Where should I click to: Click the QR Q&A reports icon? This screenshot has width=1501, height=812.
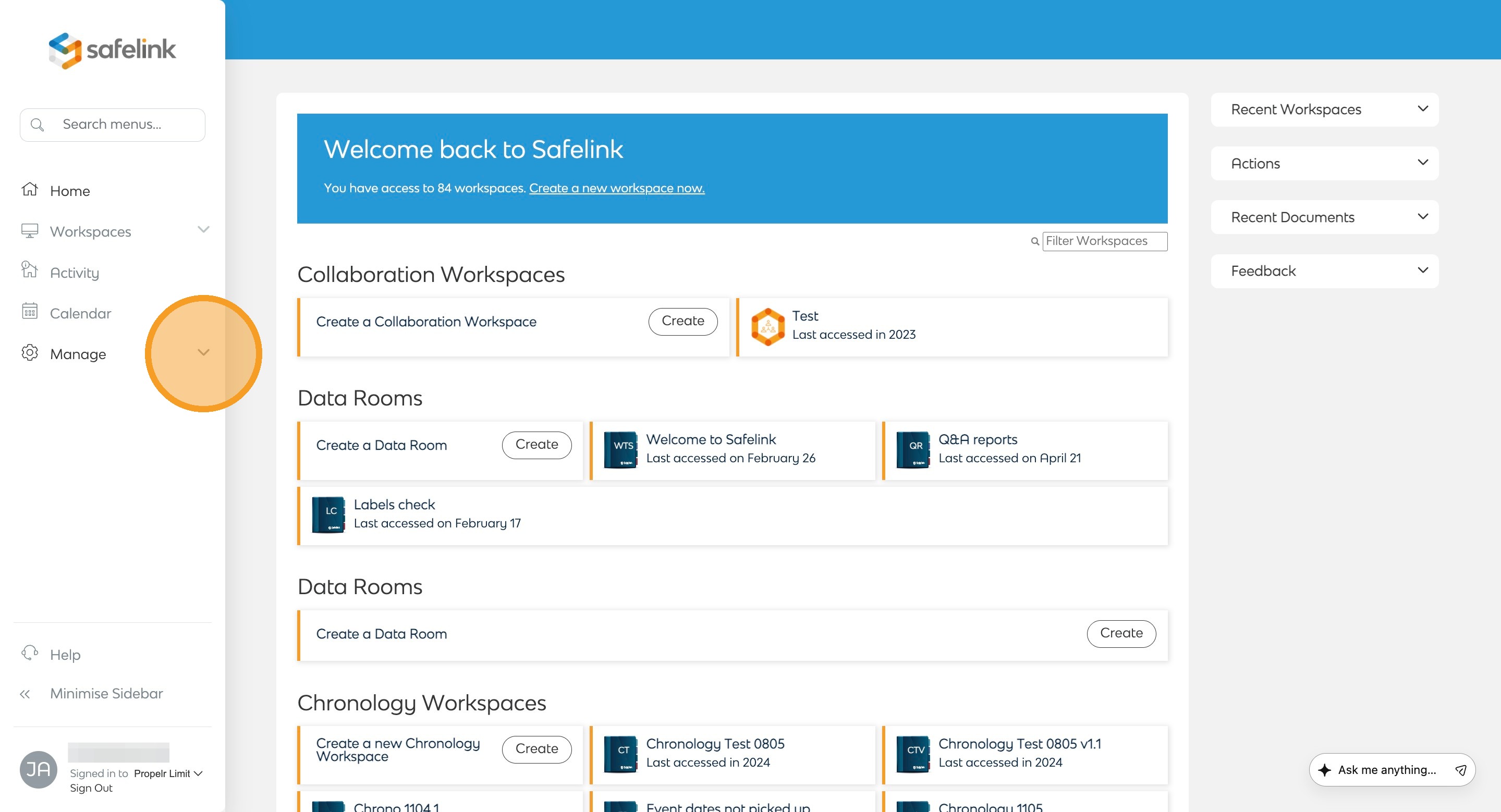912,450
